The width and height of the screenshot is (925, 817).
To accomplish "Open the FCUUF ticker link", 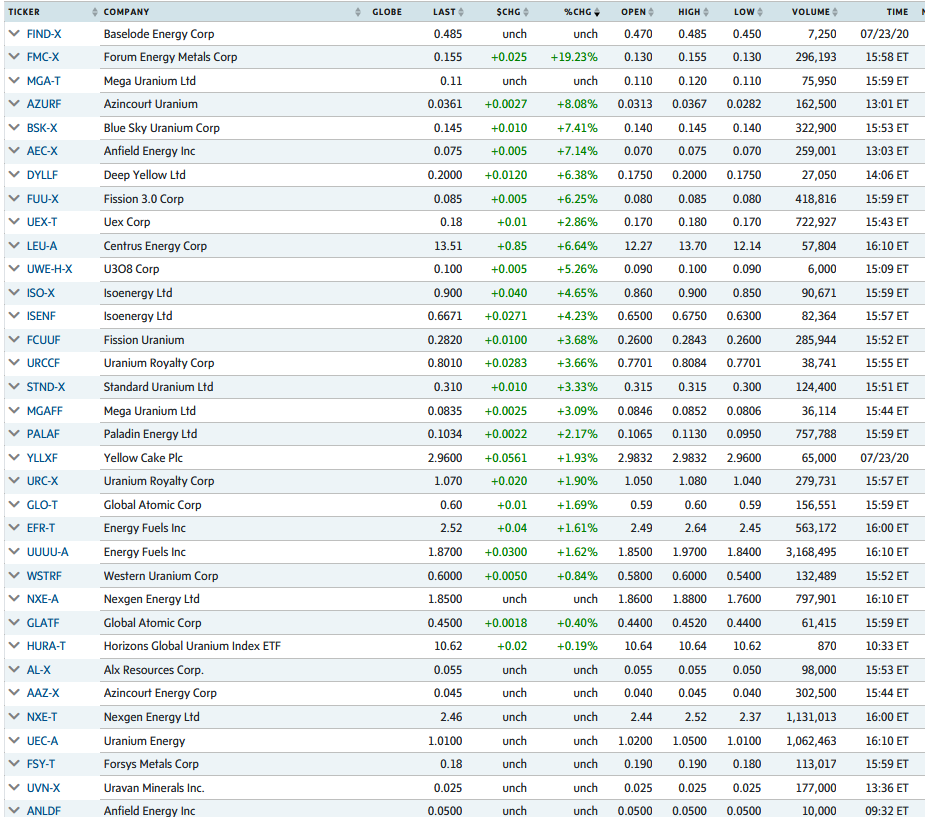I will 44,340.
